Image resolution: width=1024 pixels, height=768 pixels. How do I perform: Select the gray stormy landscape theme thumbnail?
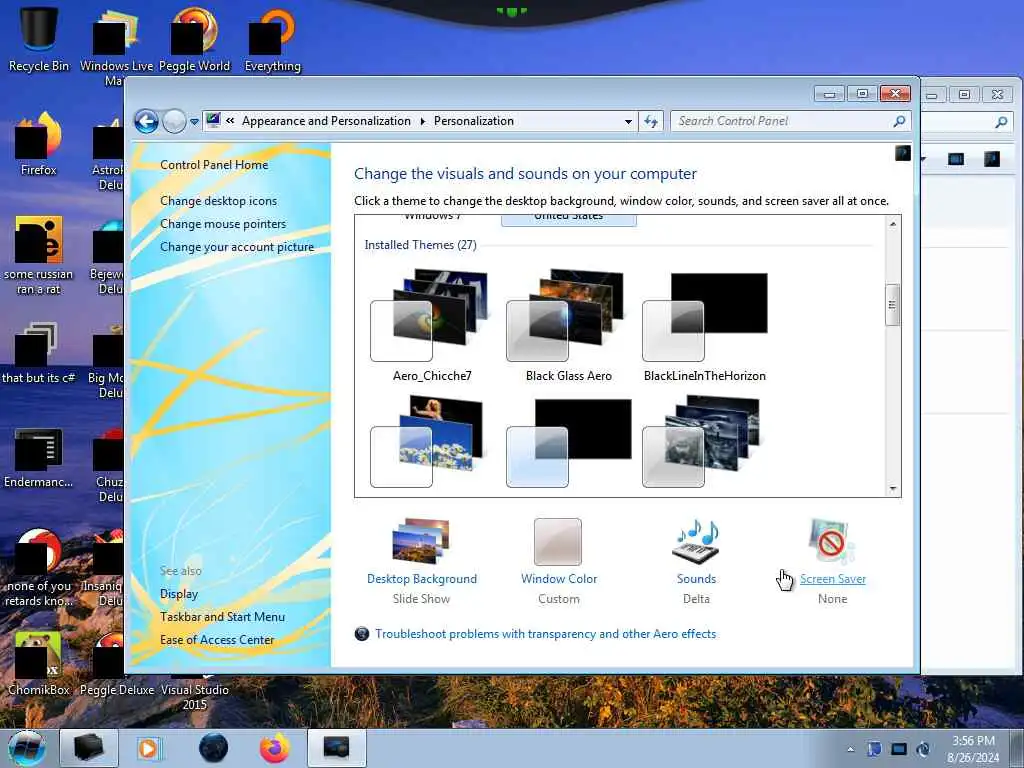[x=702, y=441]
